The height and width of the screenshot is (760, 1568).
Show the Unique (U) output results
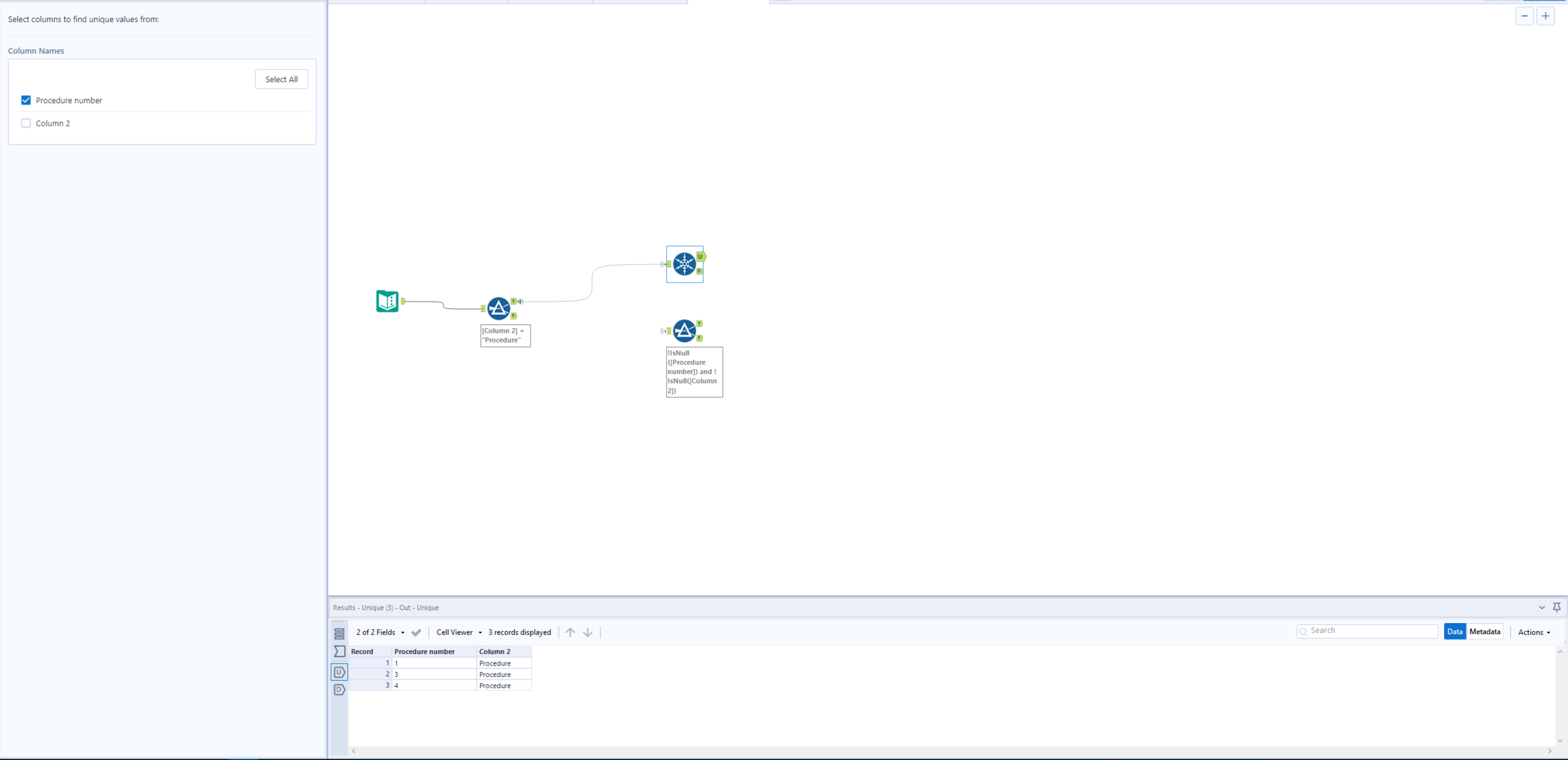click(x=340, y=672)
